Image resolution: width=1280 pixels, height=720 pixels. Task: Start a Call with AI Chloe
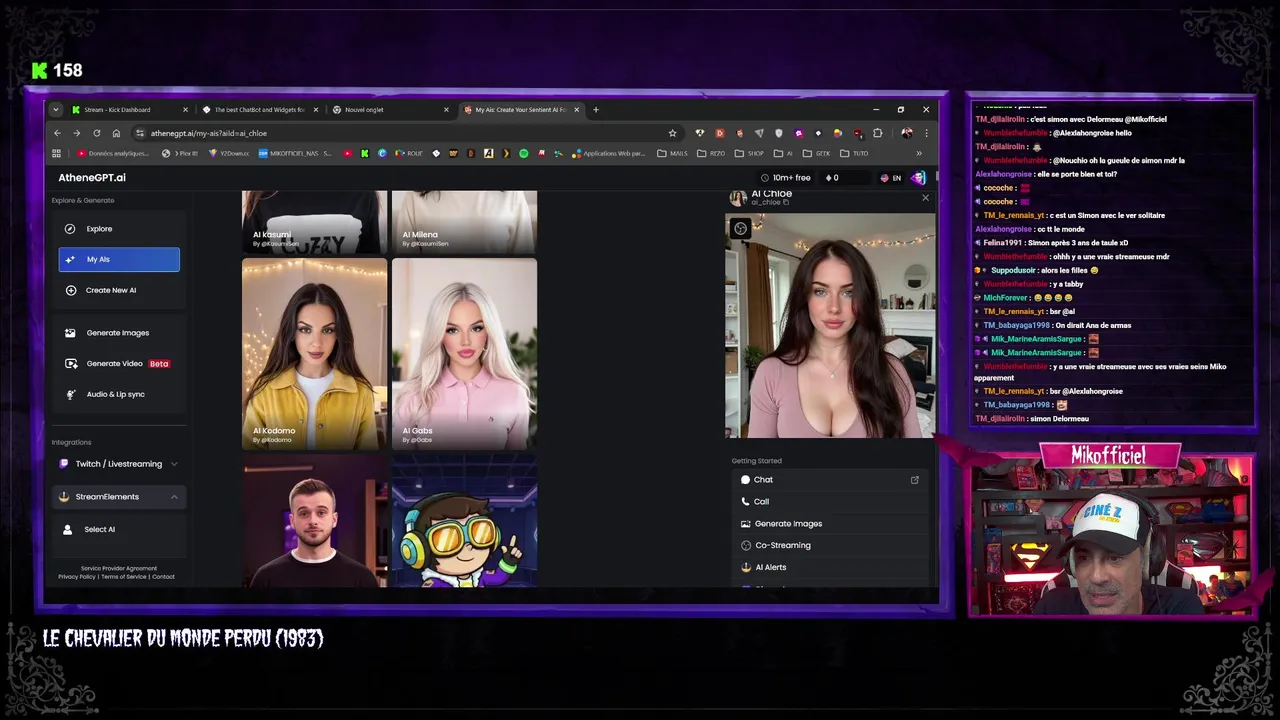[829, 502]
